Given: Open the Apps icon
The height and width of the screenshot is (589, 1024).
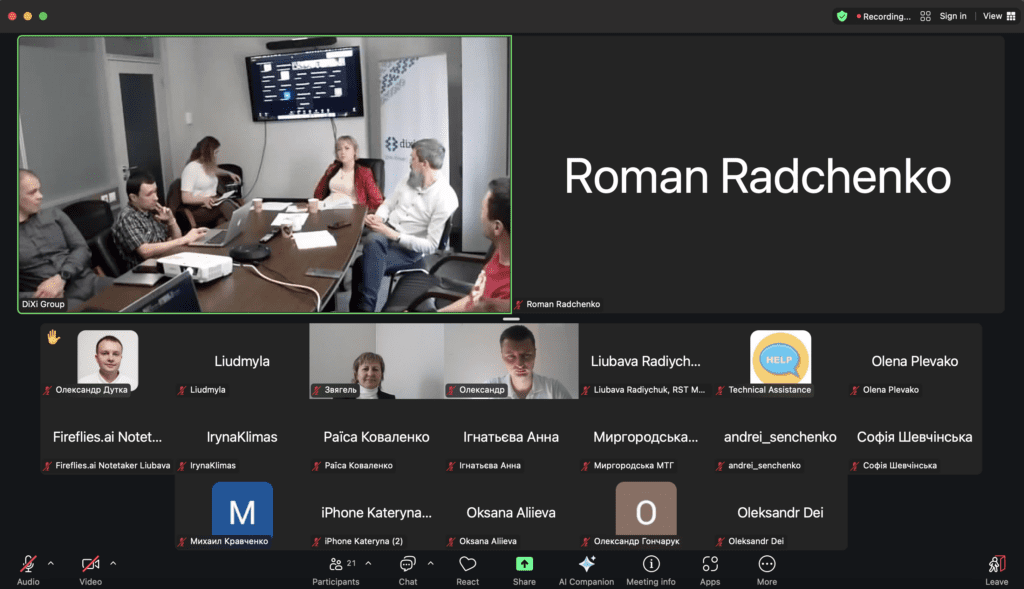Looking at the screenshot, I should point(710,565).
